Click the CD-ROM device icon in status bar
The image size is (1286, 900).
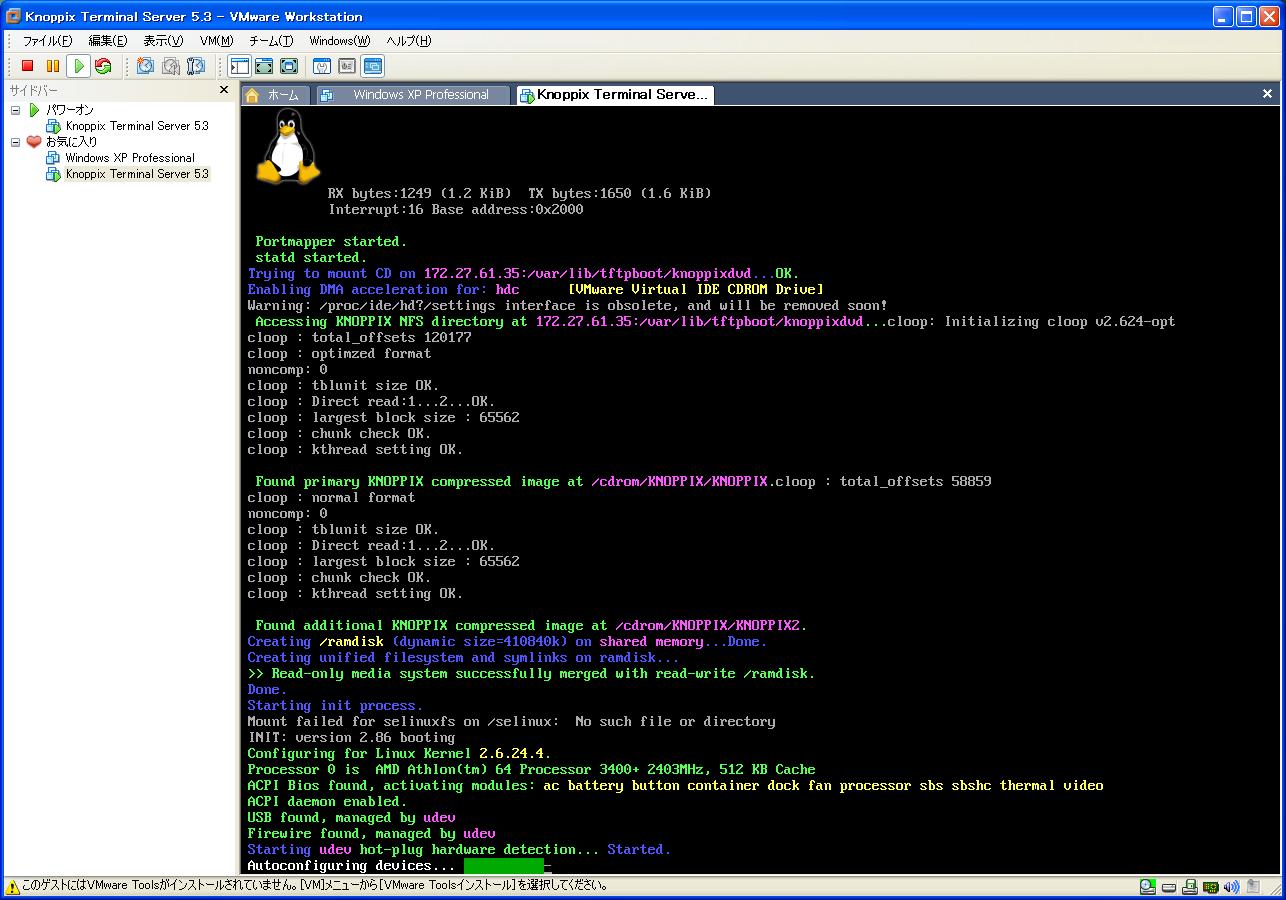1148,886
